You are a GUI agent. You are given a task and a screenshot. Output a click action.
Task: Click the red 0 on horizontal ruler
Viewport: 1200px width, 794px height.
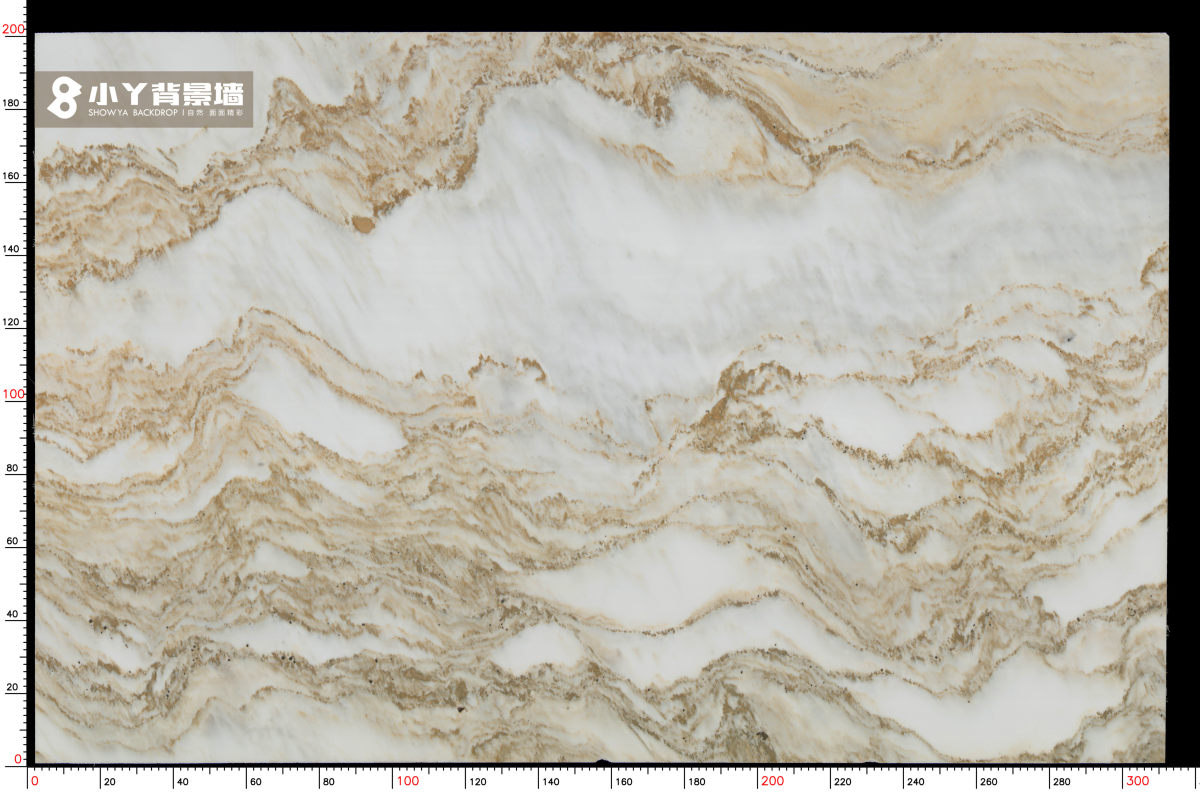coord(35,781)
